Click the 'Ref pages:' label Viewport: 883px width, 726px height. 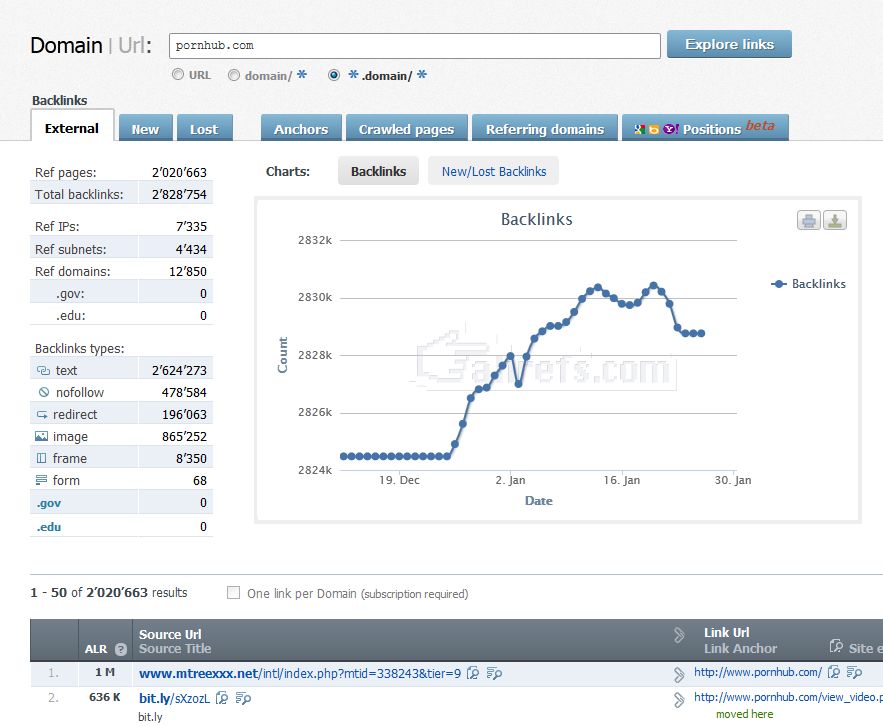pos(65,172)
